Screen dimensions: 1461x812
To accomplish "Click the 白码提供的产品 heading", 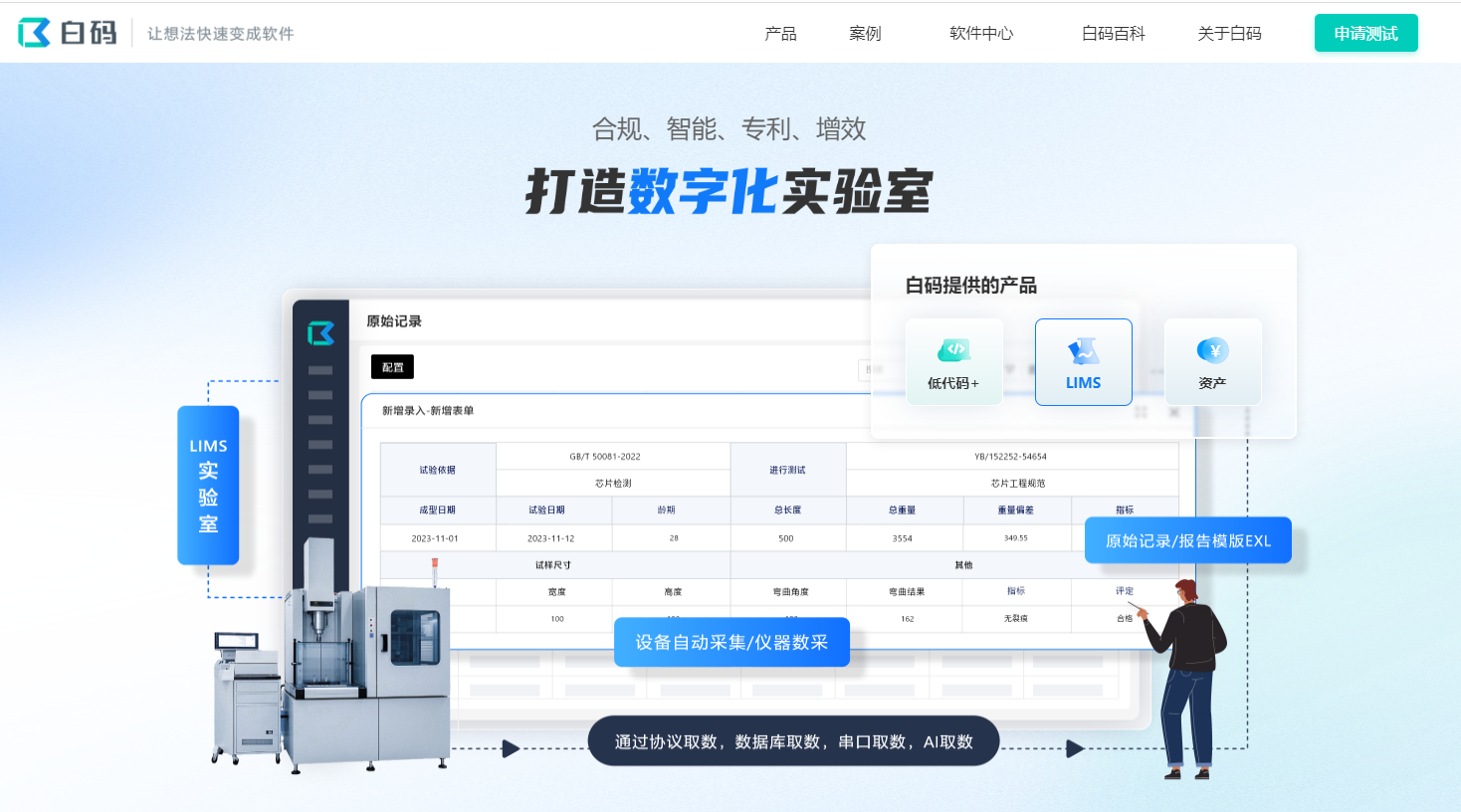I will pos(970,286).
